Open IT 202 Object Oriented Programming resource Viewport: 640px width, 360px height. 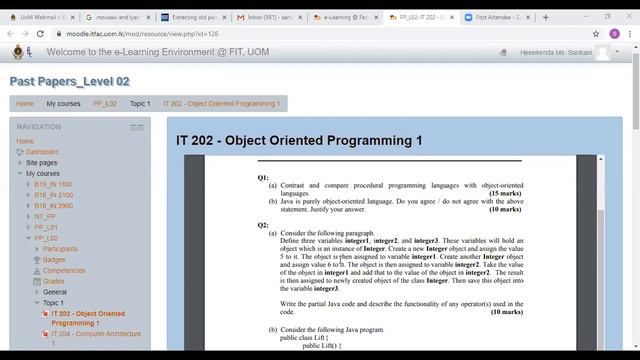pyautogui.click(x=88, y=318)
